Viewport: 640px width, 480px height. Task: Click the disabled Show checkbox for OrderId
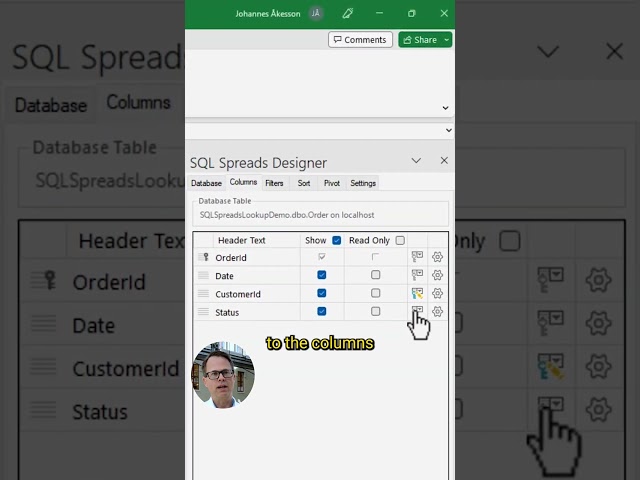(x=322, y=257)
